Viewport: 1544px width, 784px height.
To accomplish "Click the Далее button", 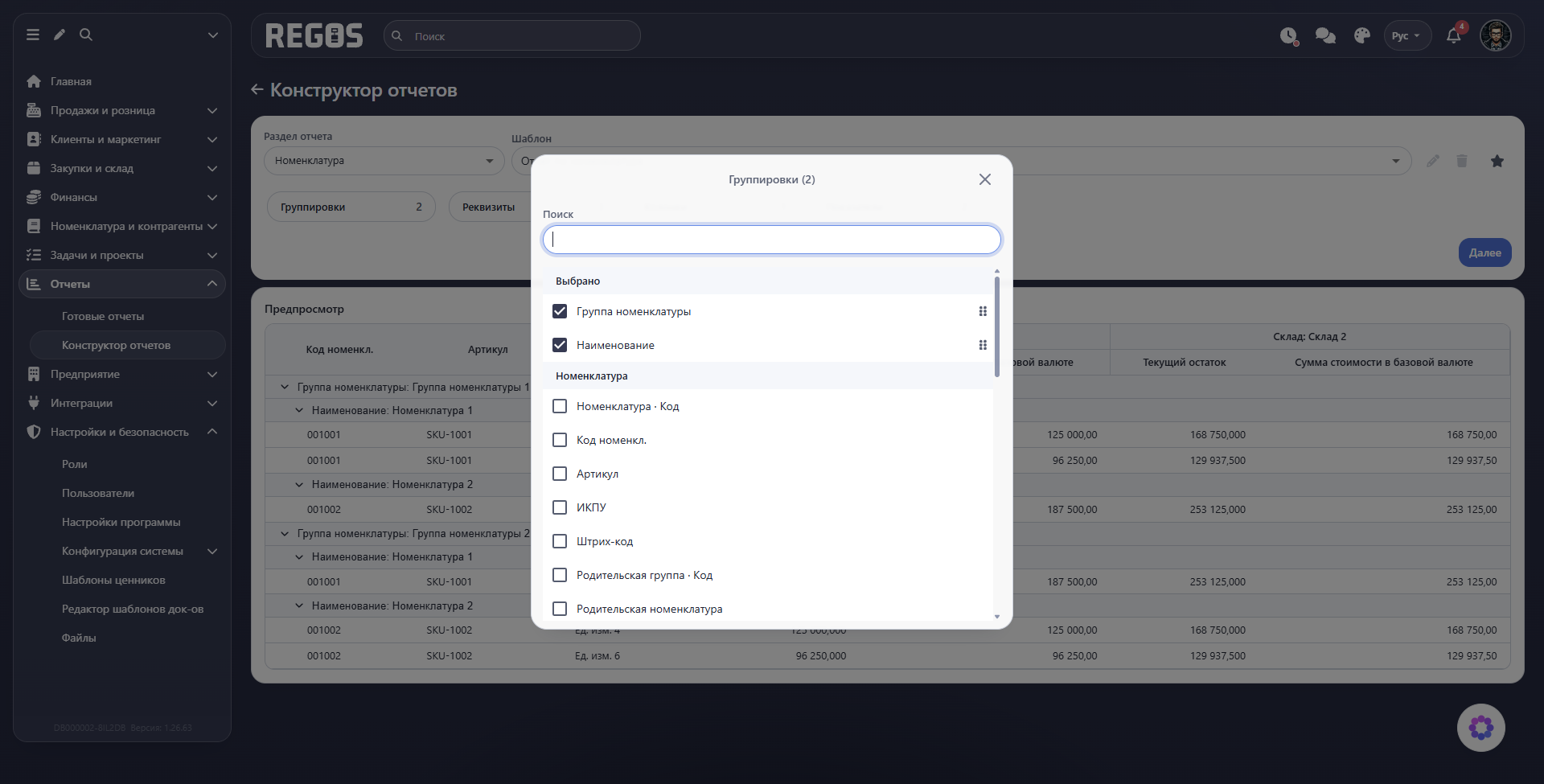I will click(1484, 252).
